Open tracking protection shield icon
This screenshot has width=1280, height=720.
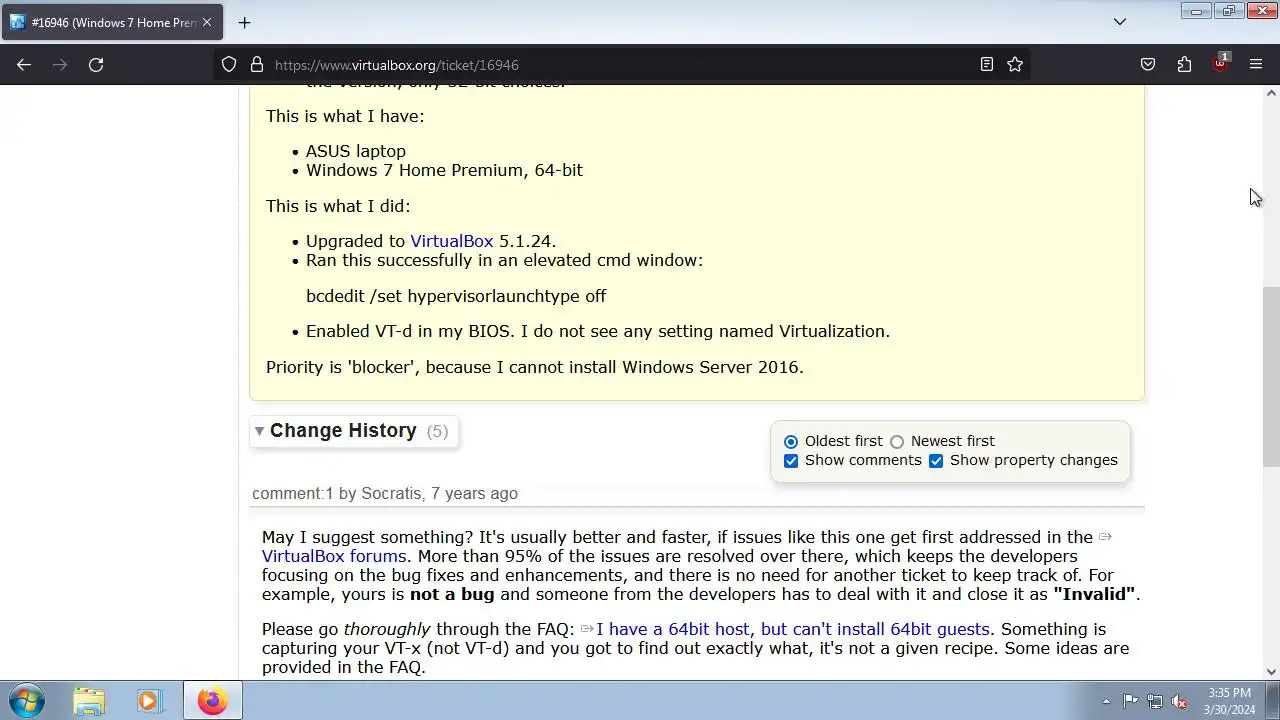coord(229,65)
